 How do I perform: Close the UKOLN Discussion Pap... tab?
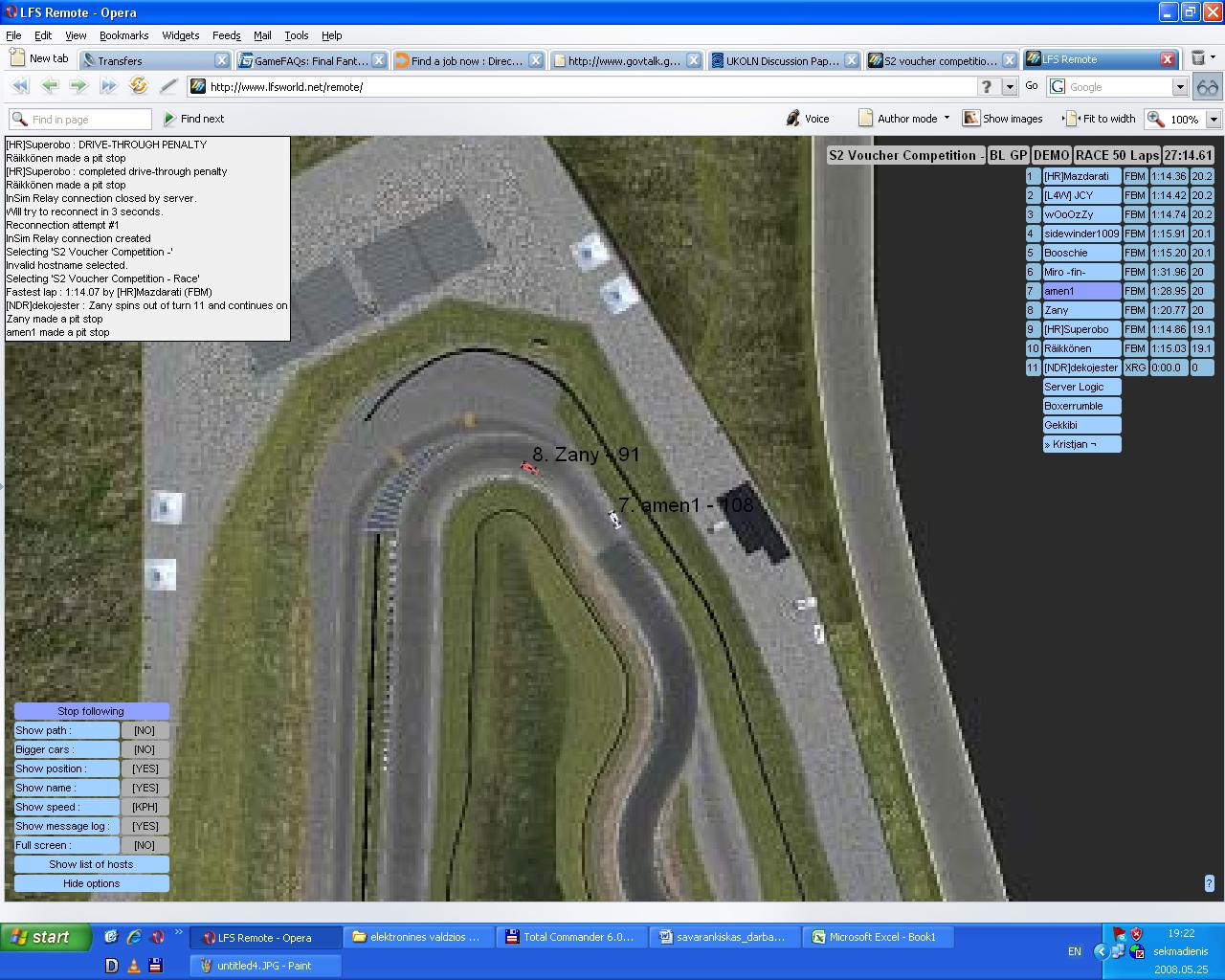point(851,60)
